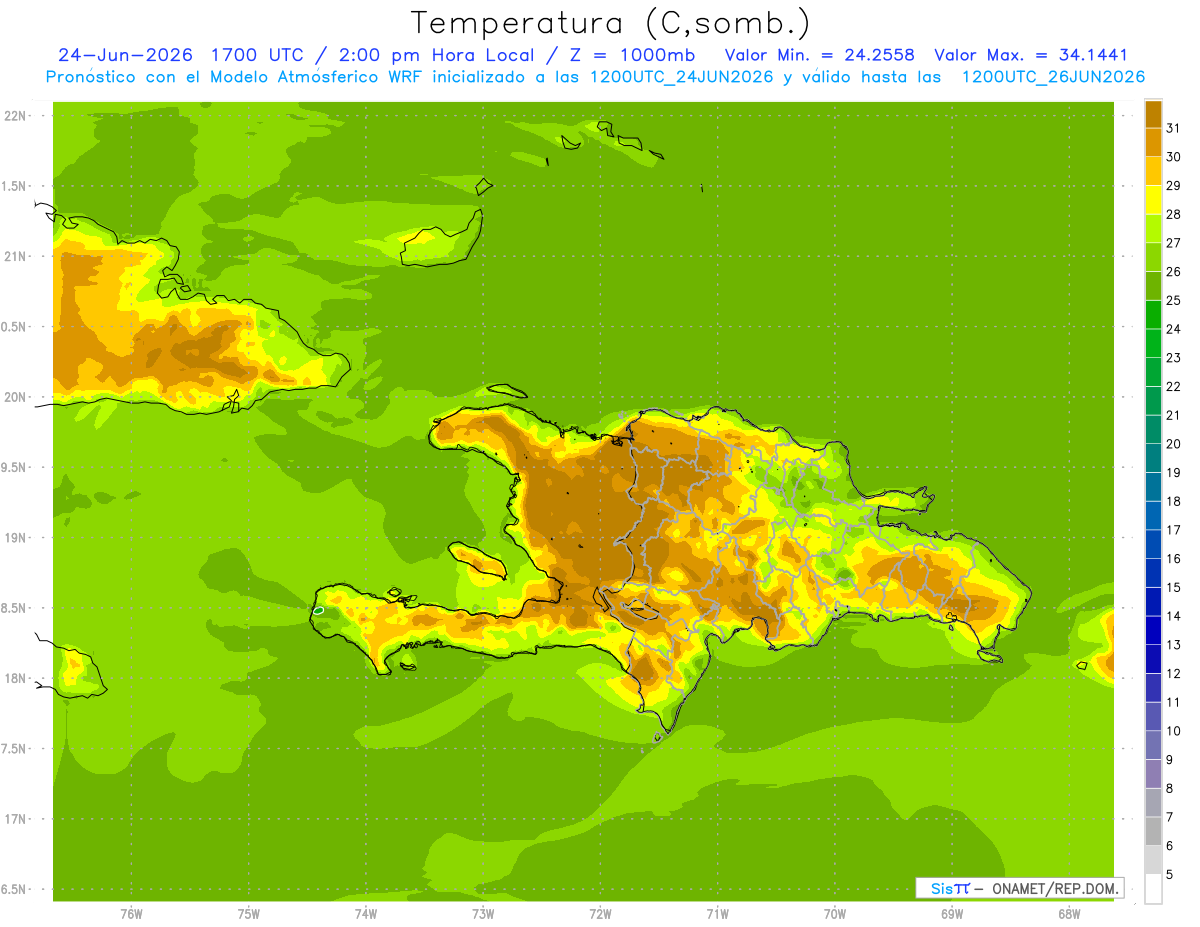
Task: Click the '22N' latitude label
Action: pyautogui.click(x=16, y=116)
